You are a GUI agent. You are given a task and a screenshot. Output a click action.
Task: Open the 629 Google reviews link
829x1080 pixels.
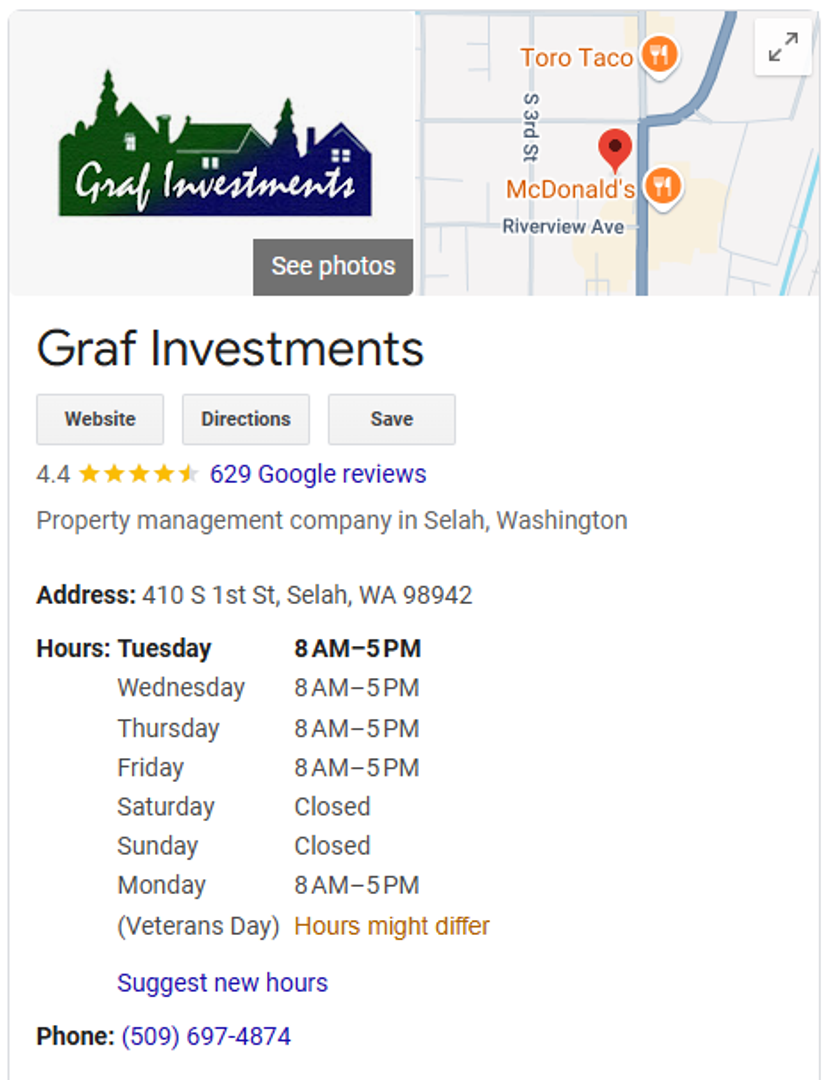click(318, 474)
